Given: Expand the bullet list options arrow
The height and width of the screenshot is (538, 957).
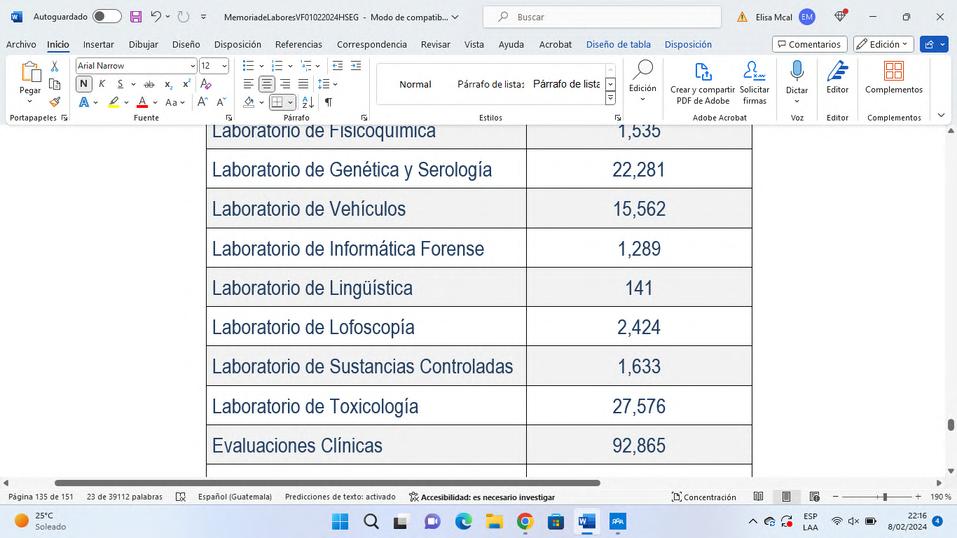Looking at the screenshot, I should click(261, 66).
